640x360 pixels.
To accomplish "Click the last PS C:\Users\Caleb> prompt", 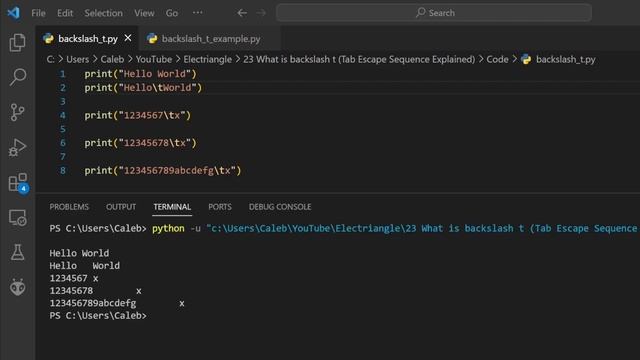I will [x=98, y=316].
